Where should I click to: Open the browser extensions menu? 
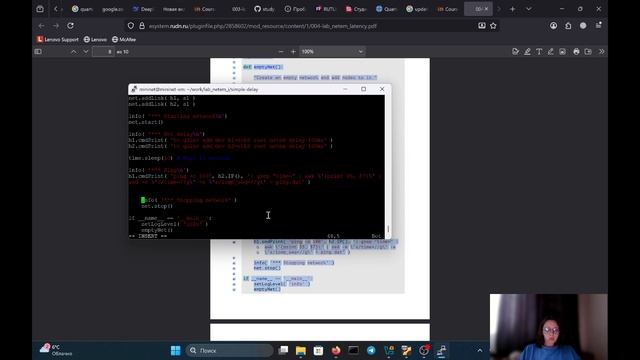[568, 26]
